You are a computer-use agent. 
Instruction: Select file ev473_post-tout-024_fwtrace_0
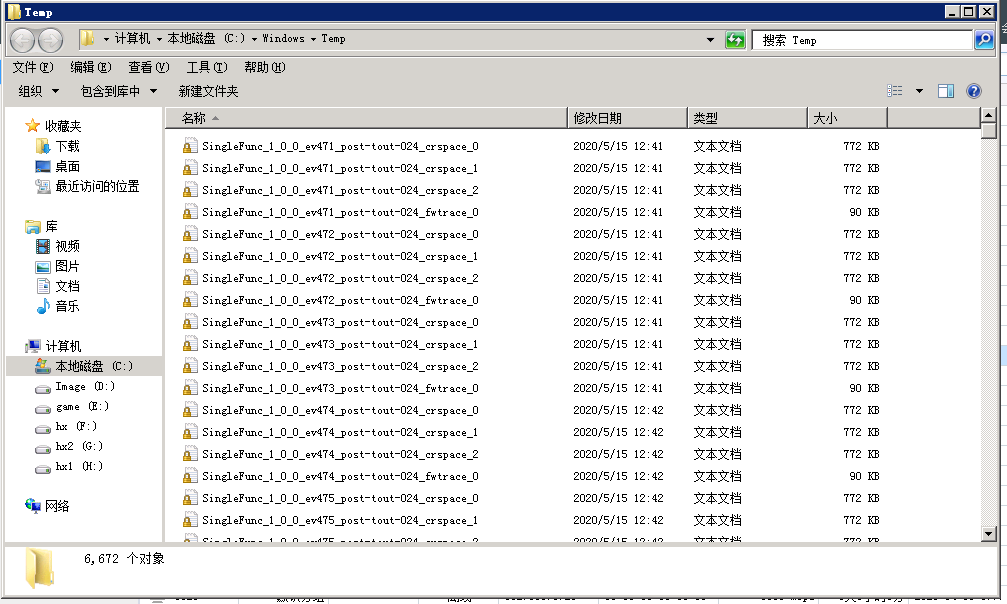point(340,388)
